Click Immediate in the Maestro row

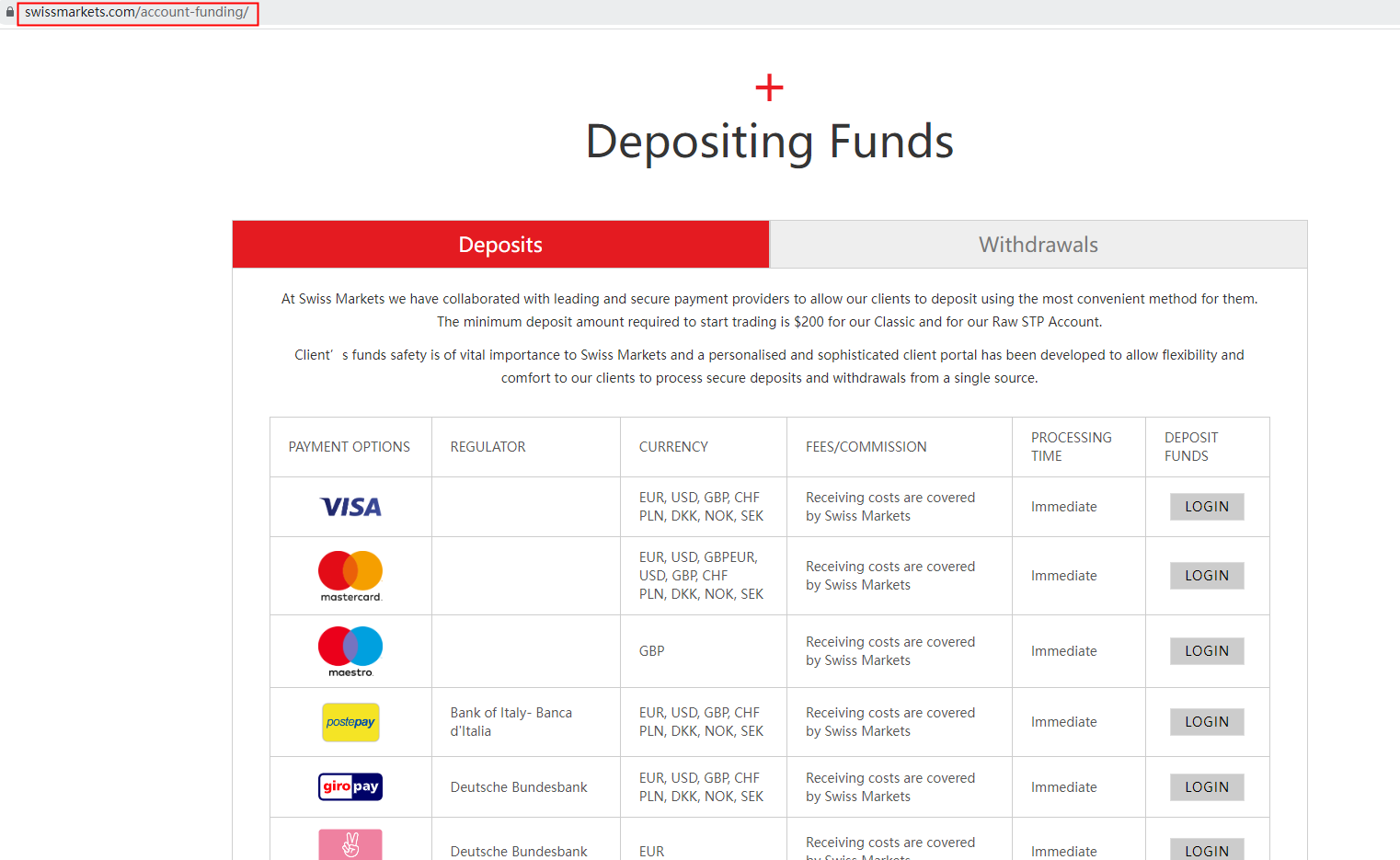pos(1063,651)
